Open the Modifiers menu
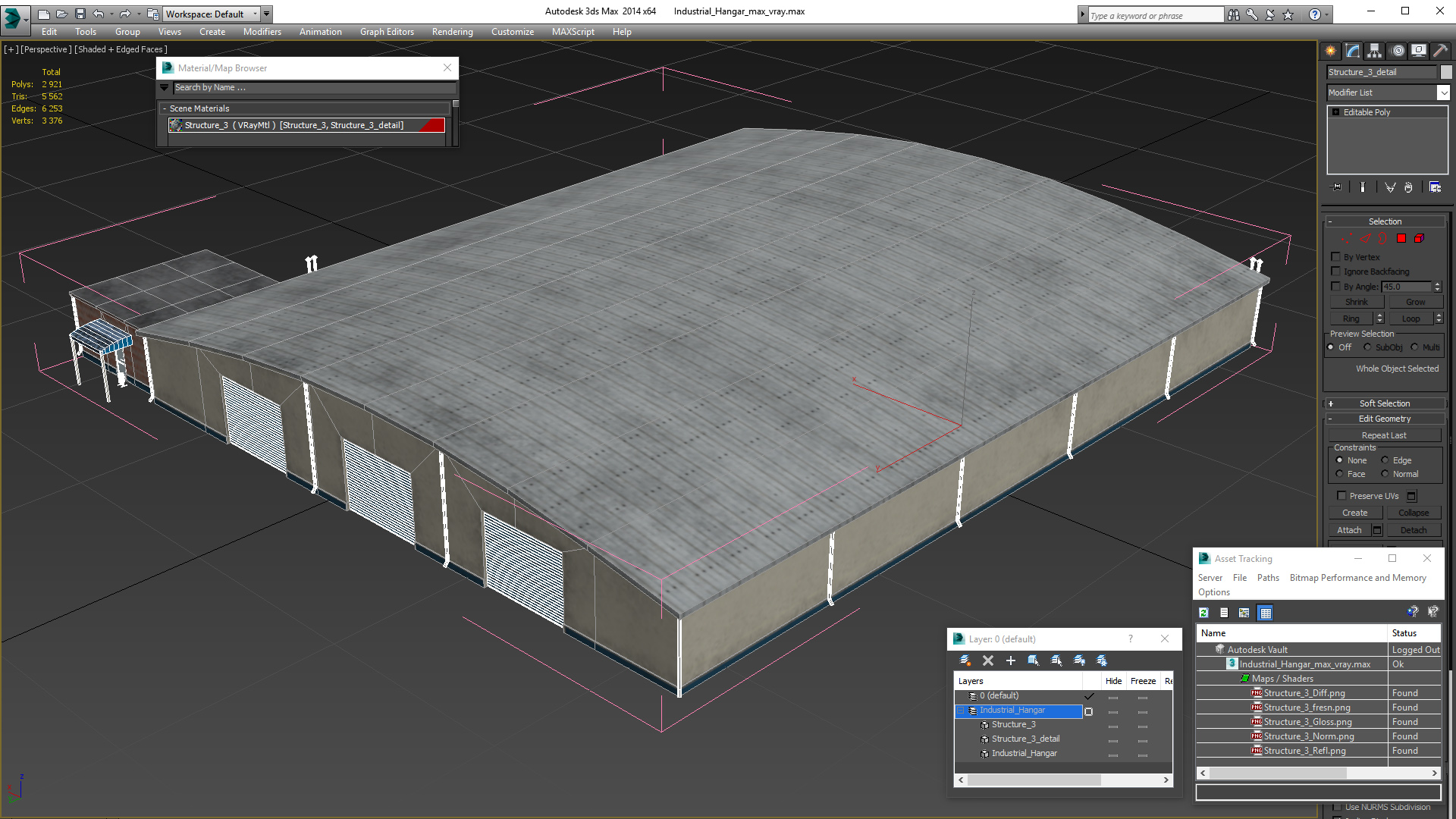The image size is (1456, 819). point(262,32)
